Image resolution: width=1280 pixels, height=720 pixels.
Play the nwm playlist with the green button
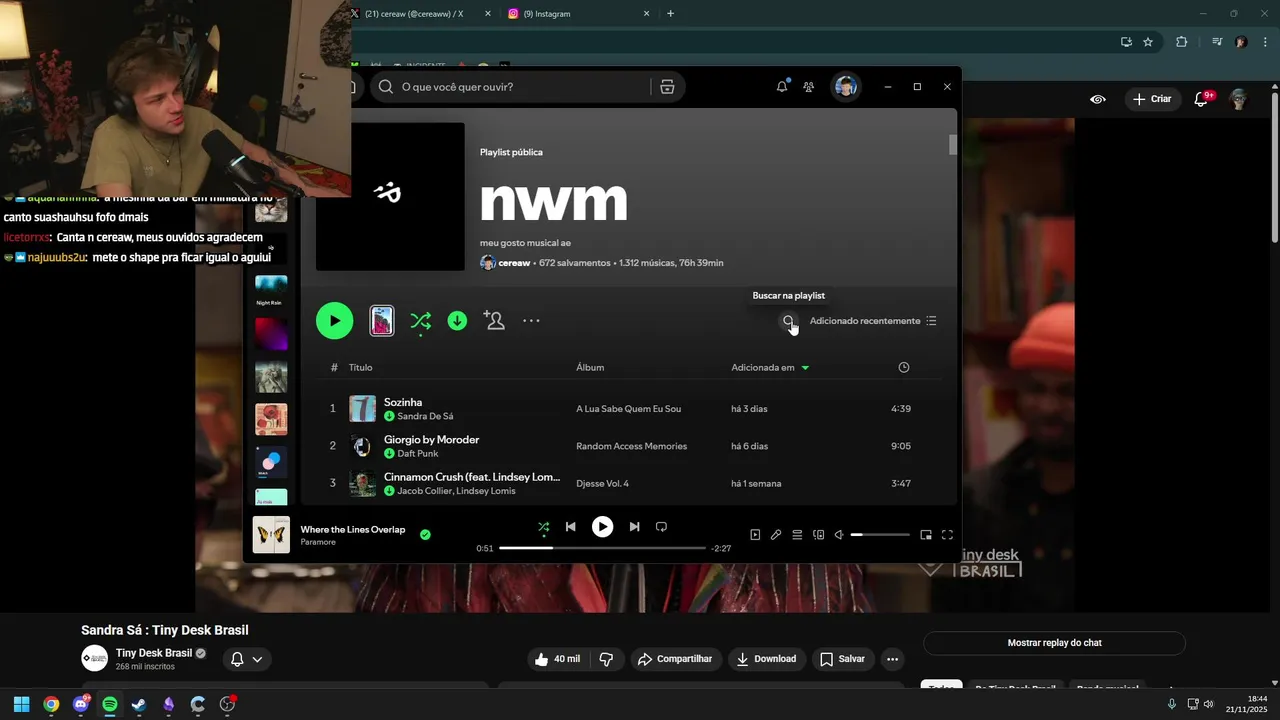click(x=334, y=321)
